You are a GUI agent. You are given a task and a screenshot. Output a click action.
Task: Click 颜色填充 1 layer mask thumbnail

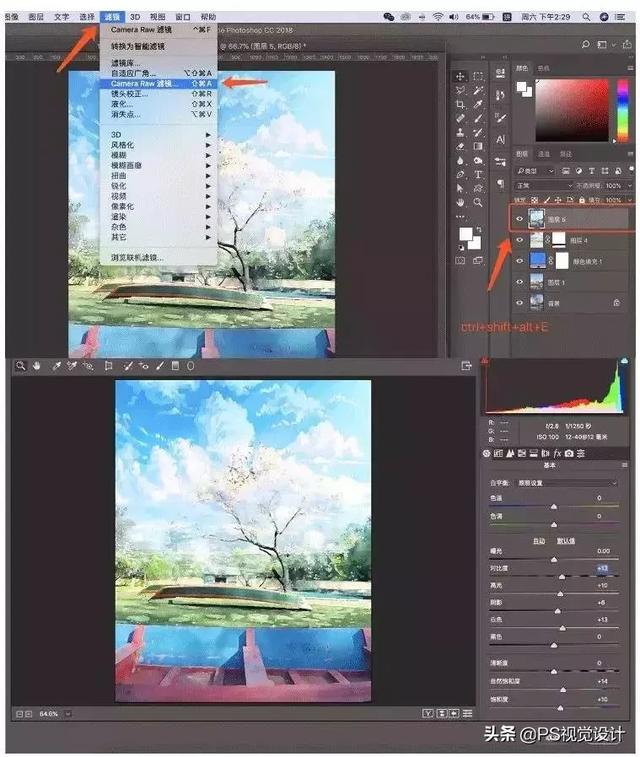562,261
